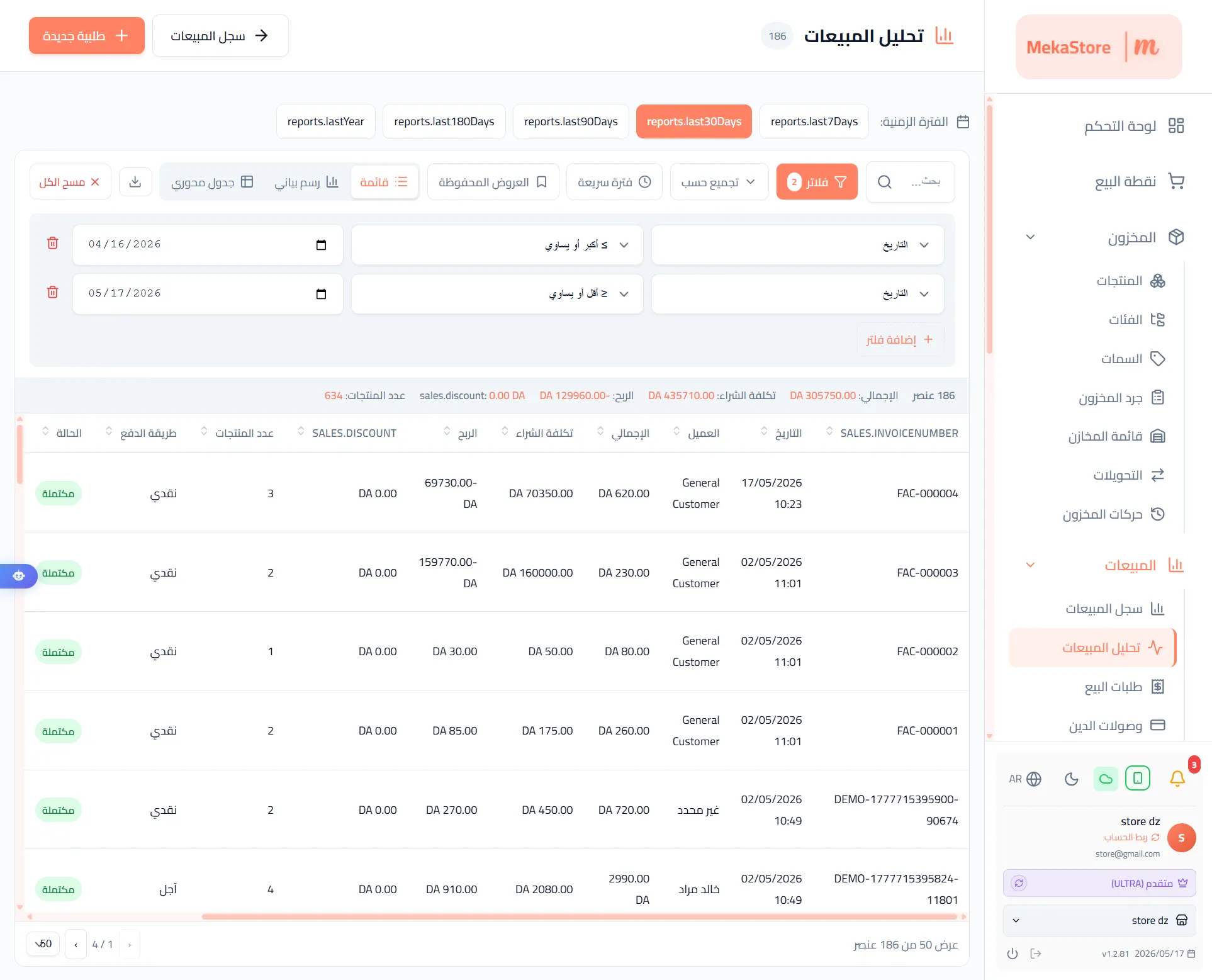Viewport: 1212px width, 980px height.
Task: Click the download export icon
Action: [135, 182]
